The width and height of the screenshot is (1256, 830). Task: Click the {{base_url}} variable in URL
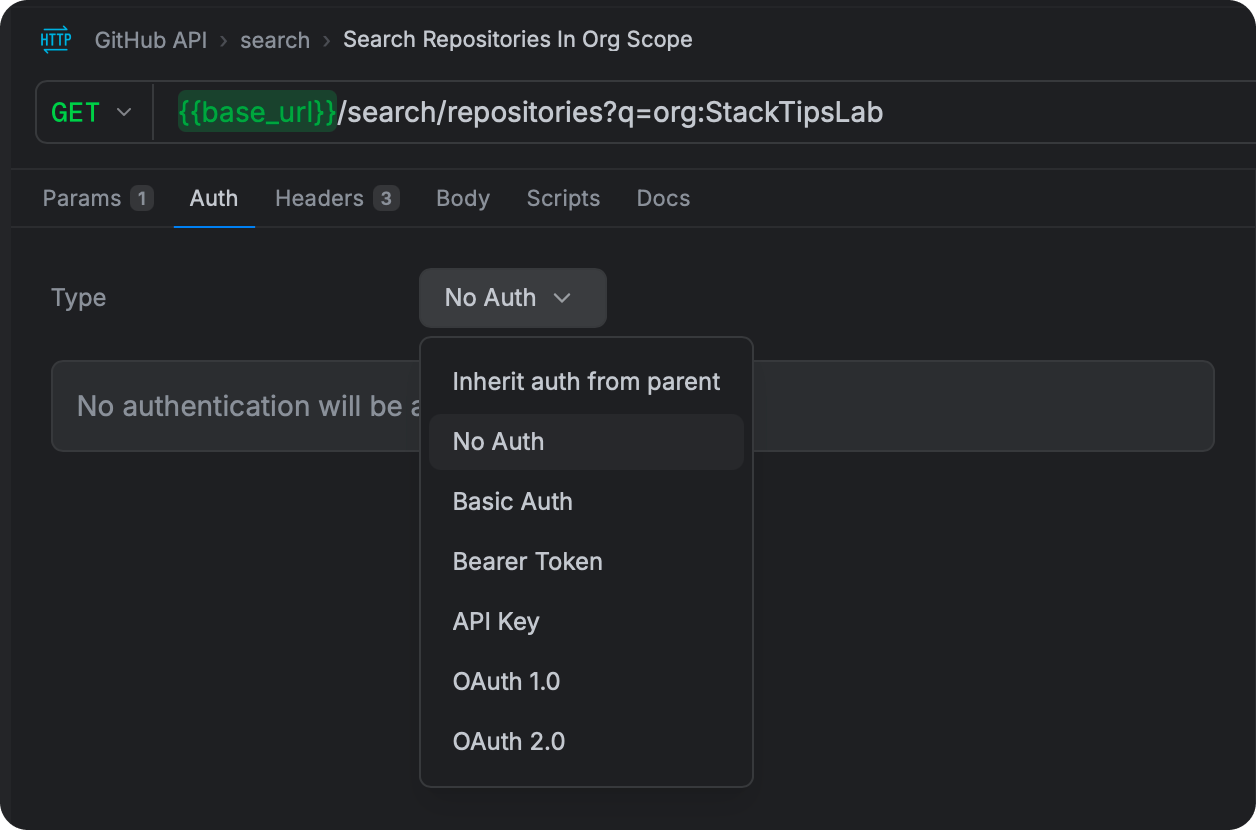[x=257, y=112]
